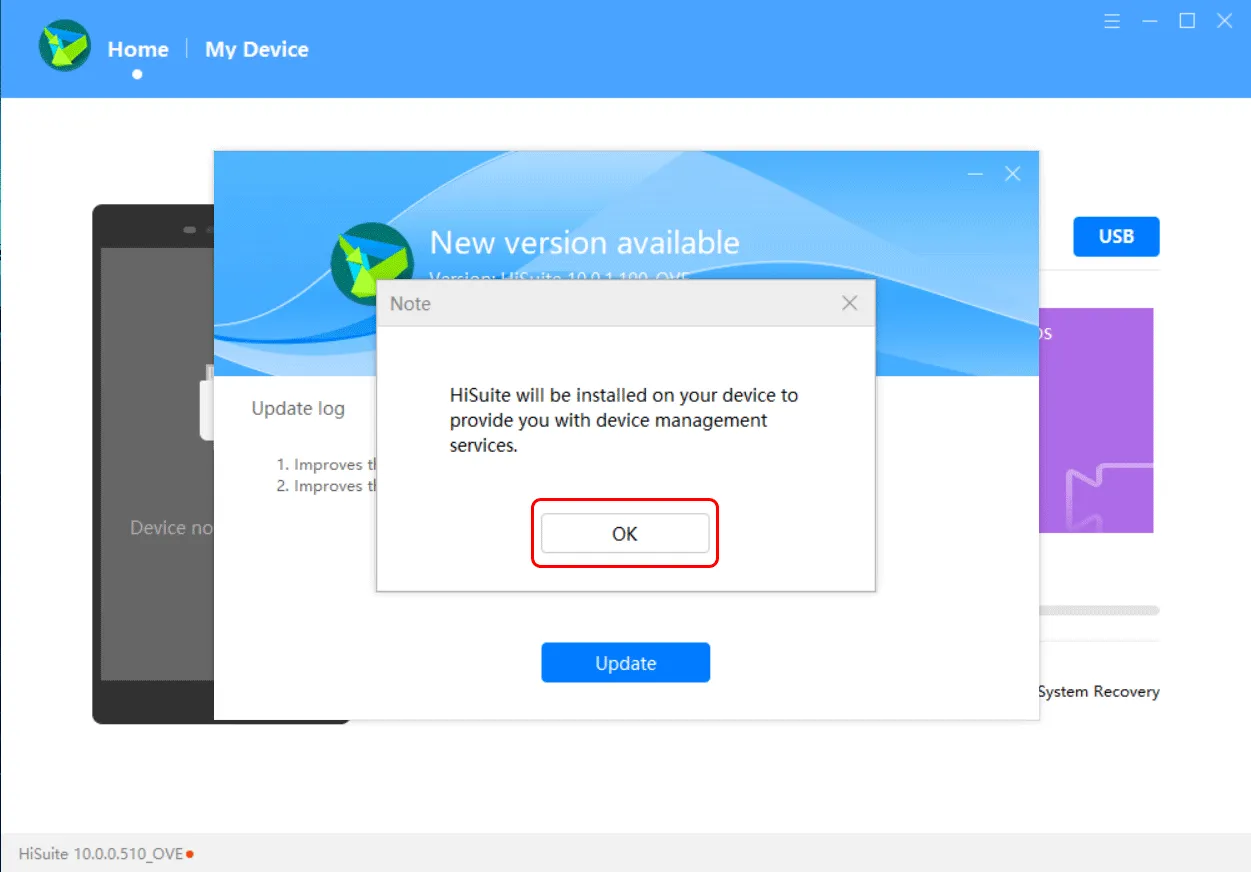Close the New version available dialog
Image resolution: width=1251 pixels, height=872 pixels.
point(1012,174)
